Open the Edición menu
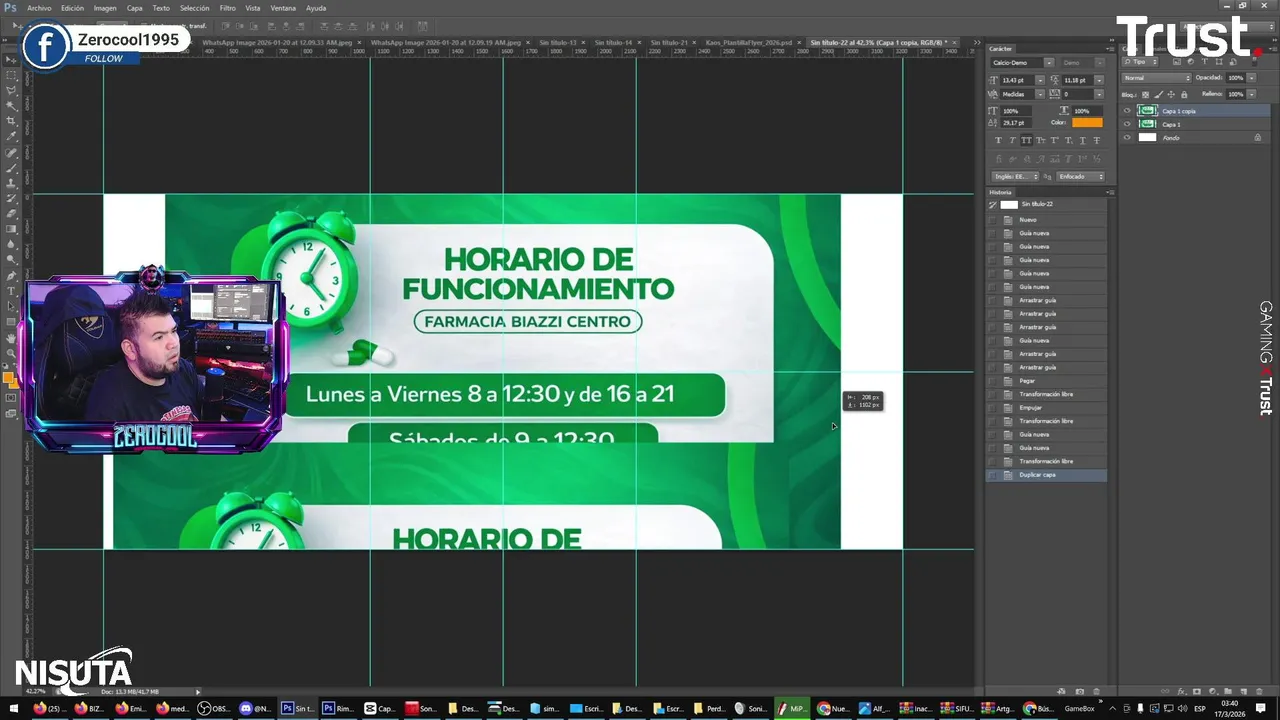Image resolution: width=1280 pixels, height=720 pixels. click(x=72, y=8)
